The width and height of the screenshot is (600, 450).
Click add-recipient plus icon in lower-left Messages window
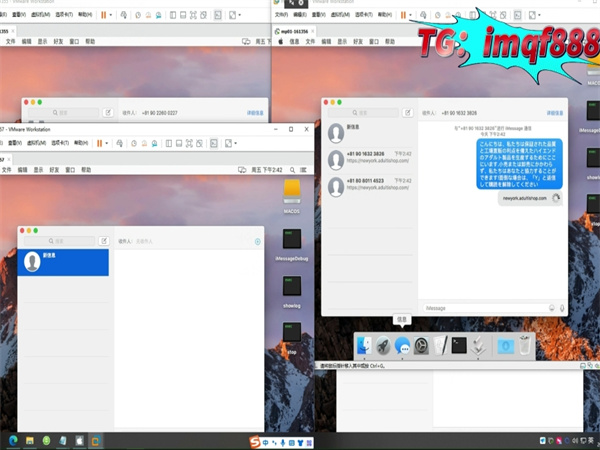click(257, 241)
